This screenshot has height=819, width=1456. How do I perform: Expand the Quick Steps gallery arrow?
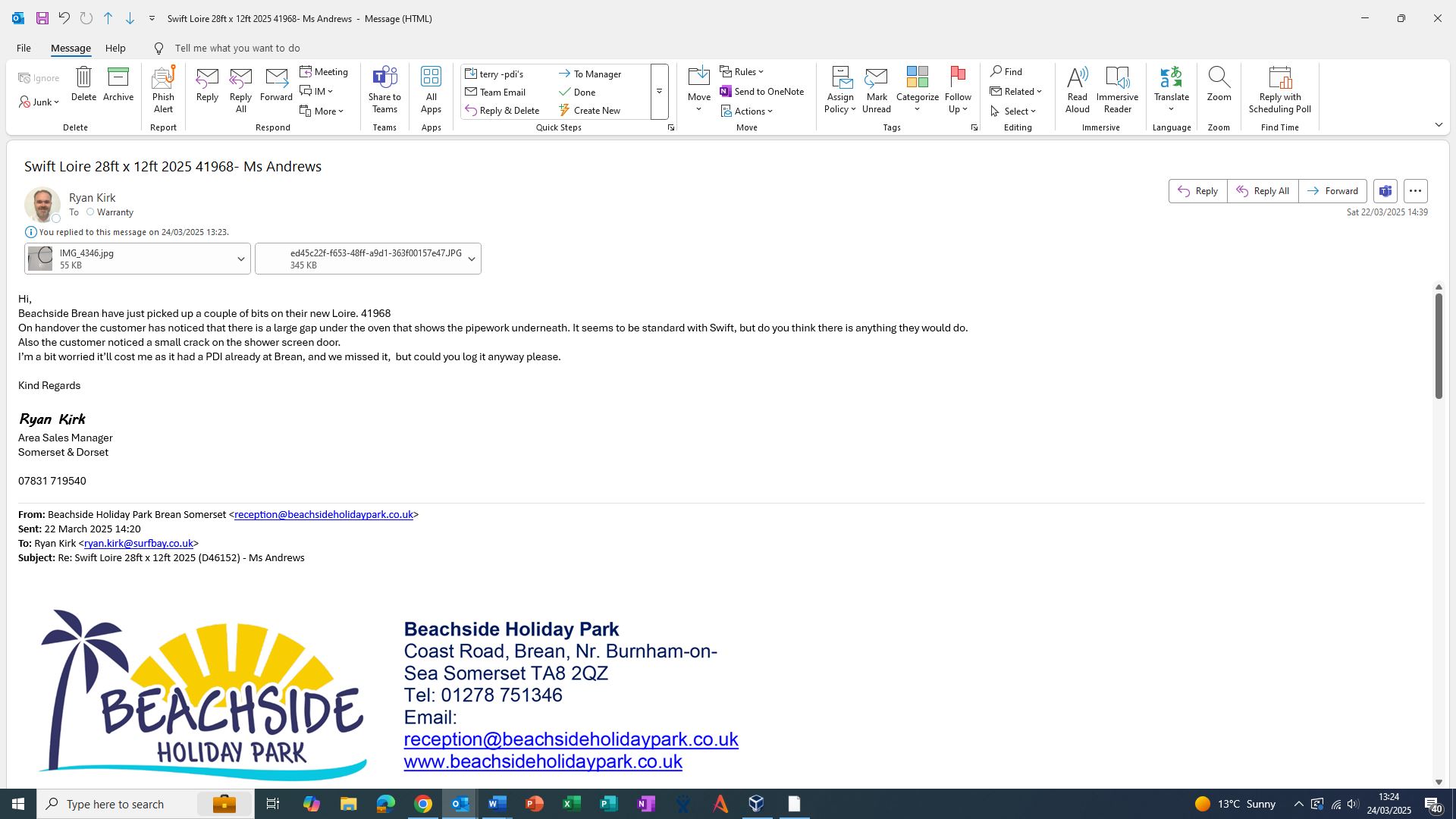(659, 92)
